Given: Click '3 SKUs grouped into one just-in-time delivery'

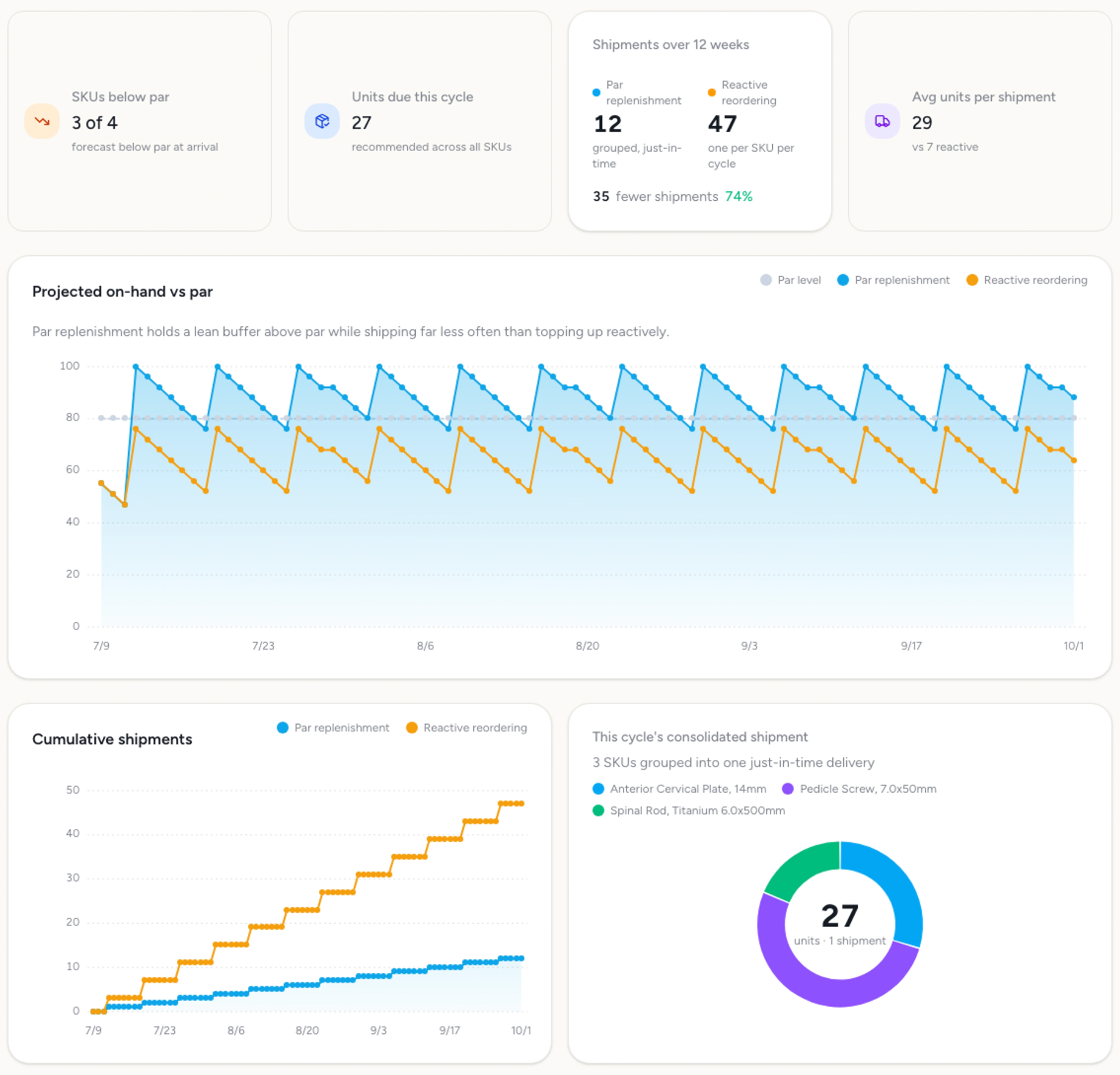Looking at the screenshot, I should (x=733, y=763).
